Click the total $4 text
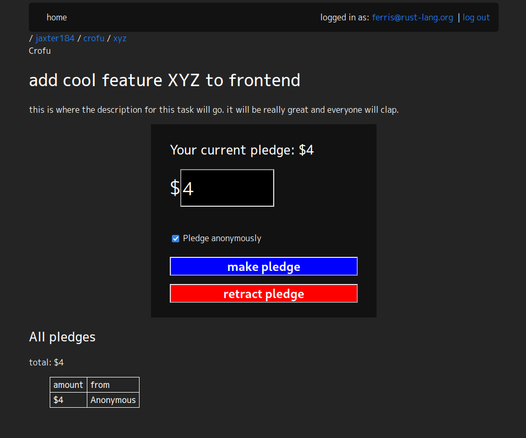This screenshot has height=438, width=526. point(46,363)
